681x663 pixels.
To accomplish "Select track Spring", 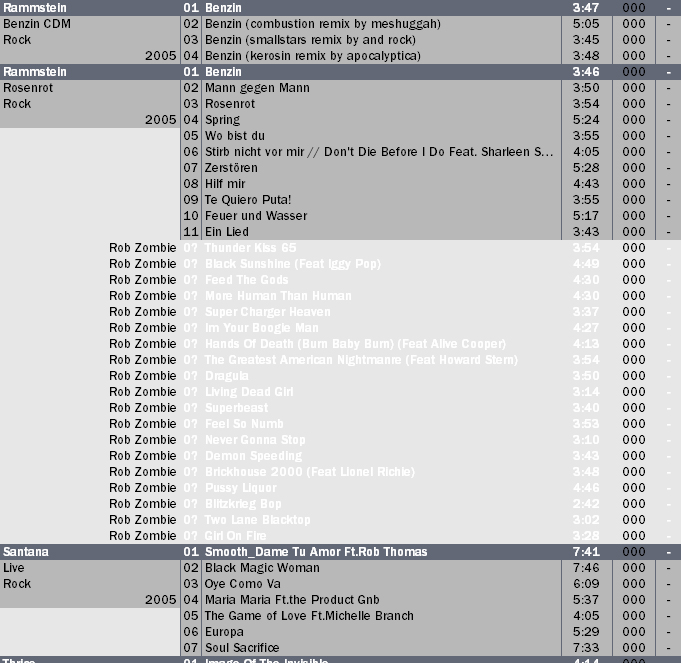I will [222, 120].
